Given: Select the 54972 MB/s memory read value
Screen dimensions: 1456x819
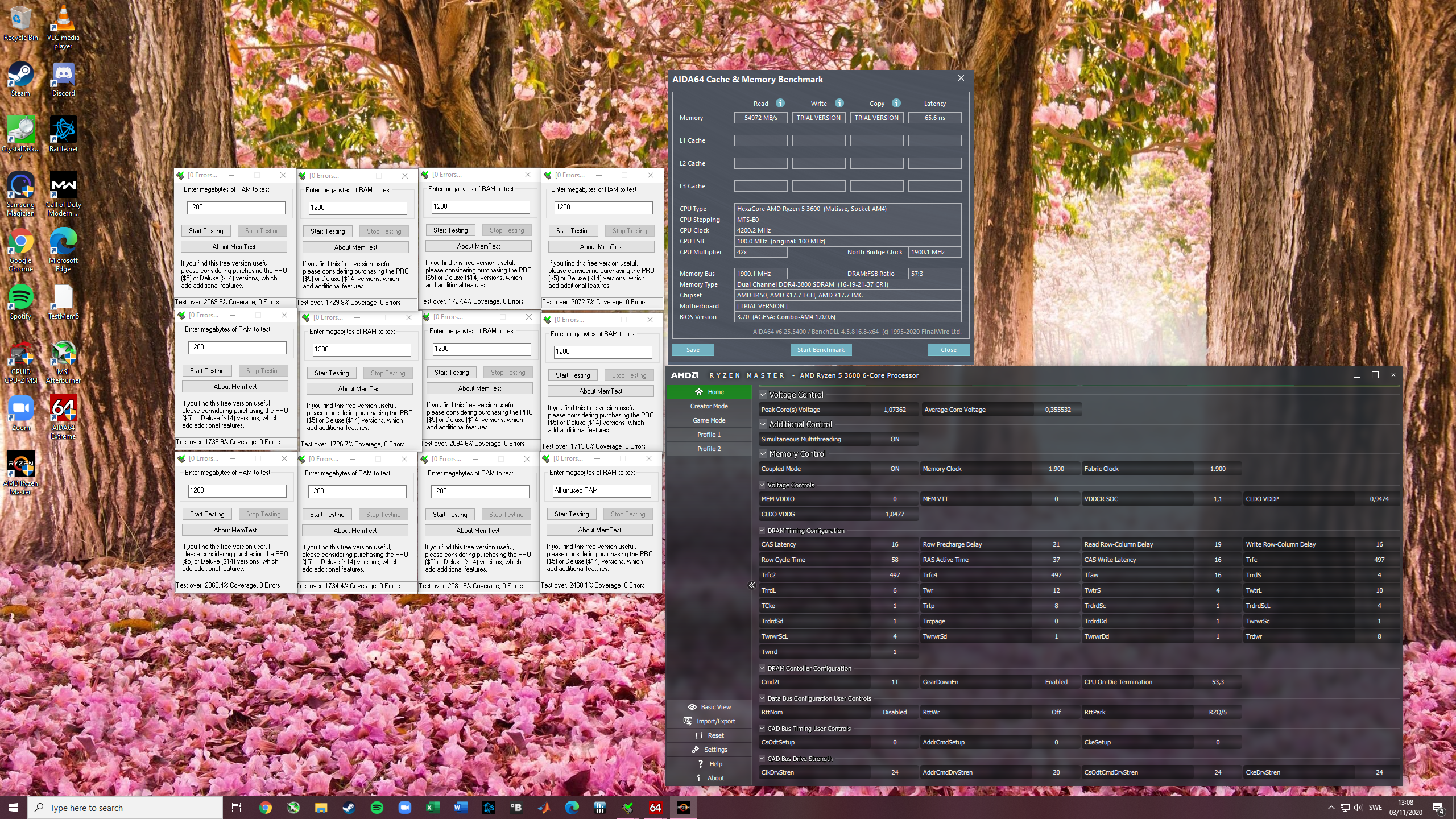Looking at the screenshot, I should pos(760,118).
